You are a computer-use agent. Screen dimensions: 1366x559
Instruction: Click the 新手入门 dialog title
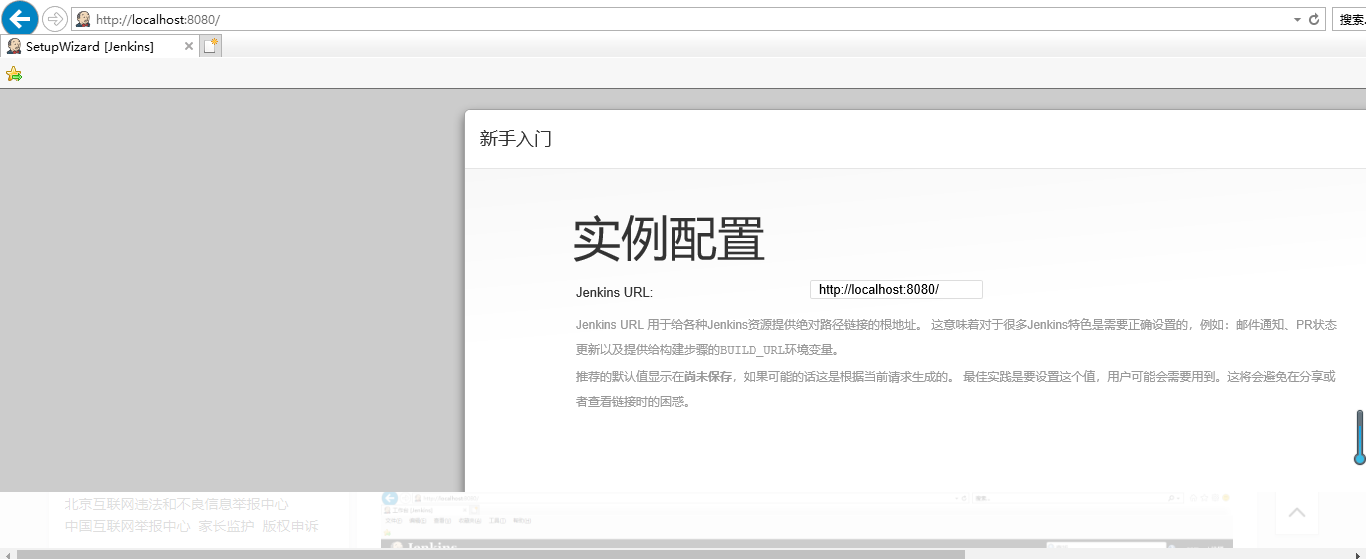pos(516,139)
